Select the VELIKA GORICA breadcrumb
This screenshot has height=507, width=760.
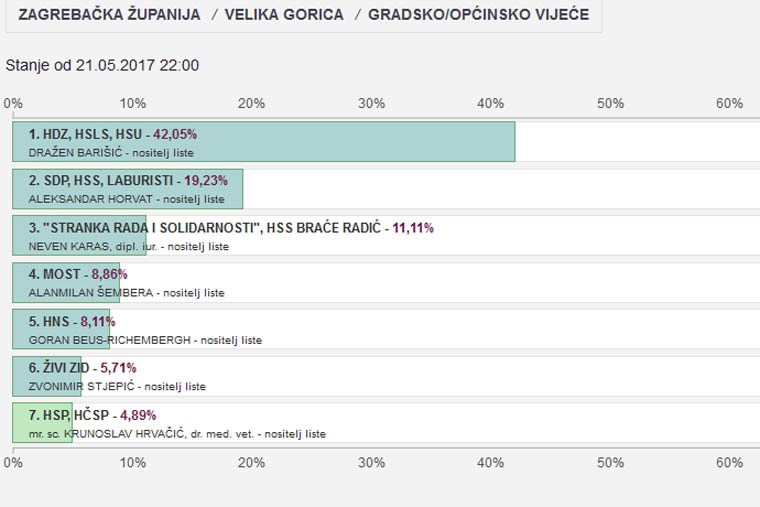click(284, 15)
